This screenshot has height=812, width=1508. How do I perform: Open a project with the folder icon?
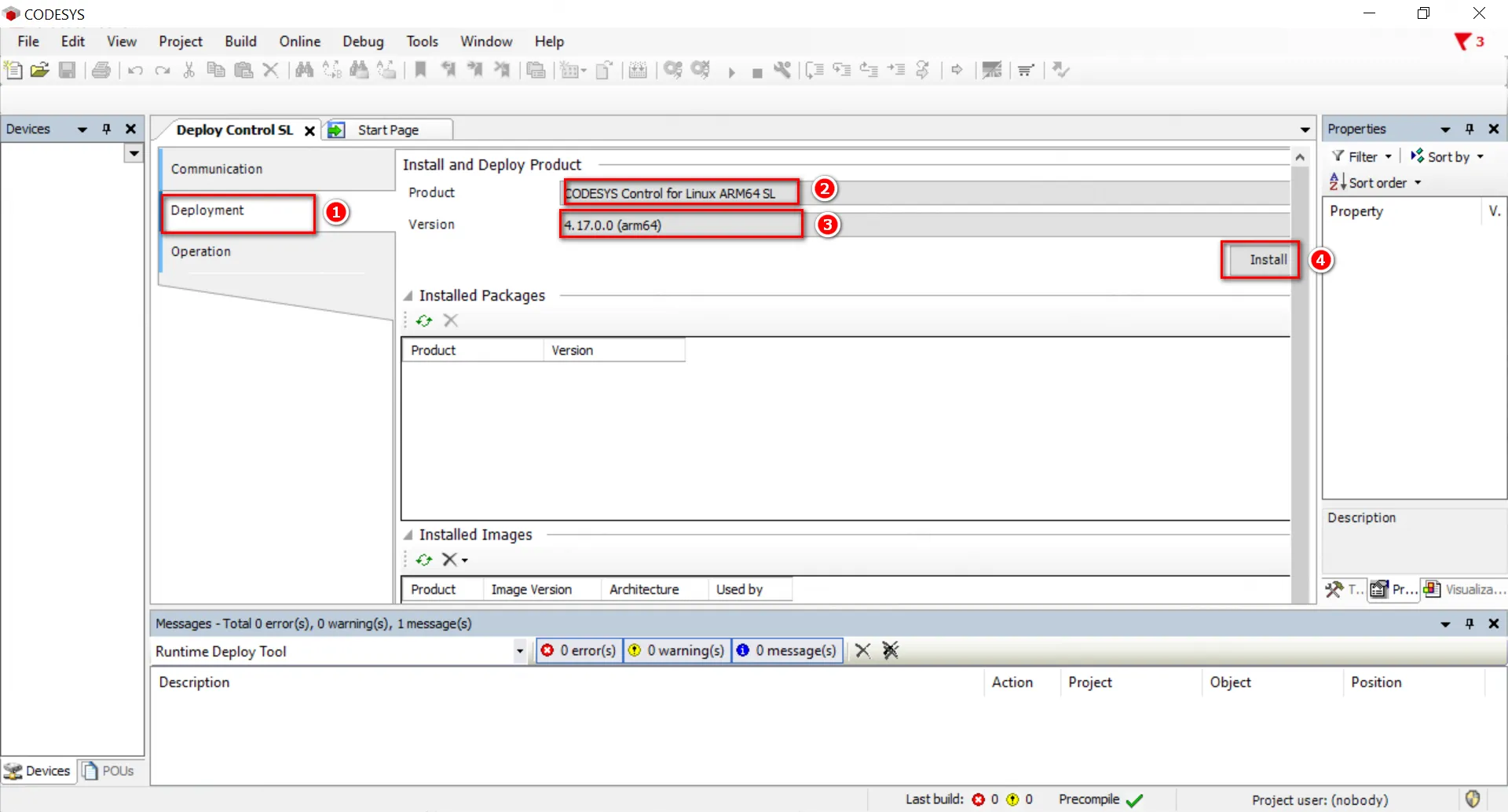coord(40,71)
